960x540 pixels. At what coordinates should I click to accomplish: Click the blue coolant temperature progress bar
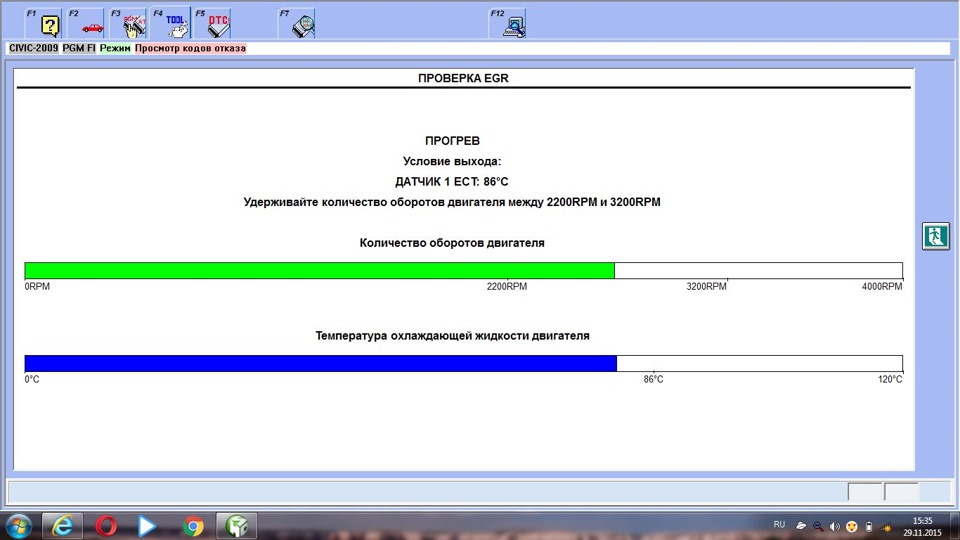(321, 363)
